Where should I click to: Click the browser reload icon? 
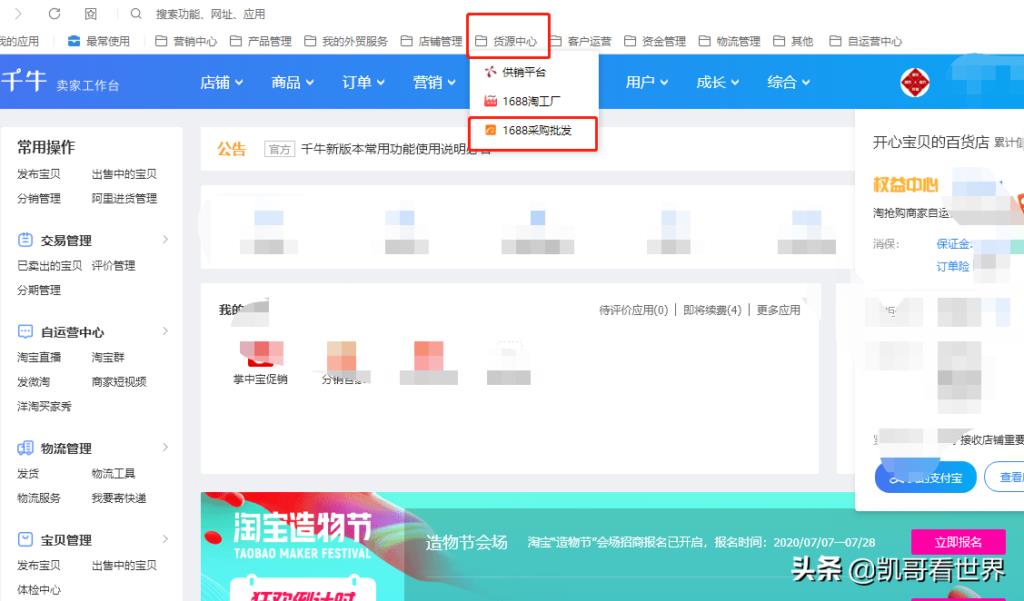(54, 14)
